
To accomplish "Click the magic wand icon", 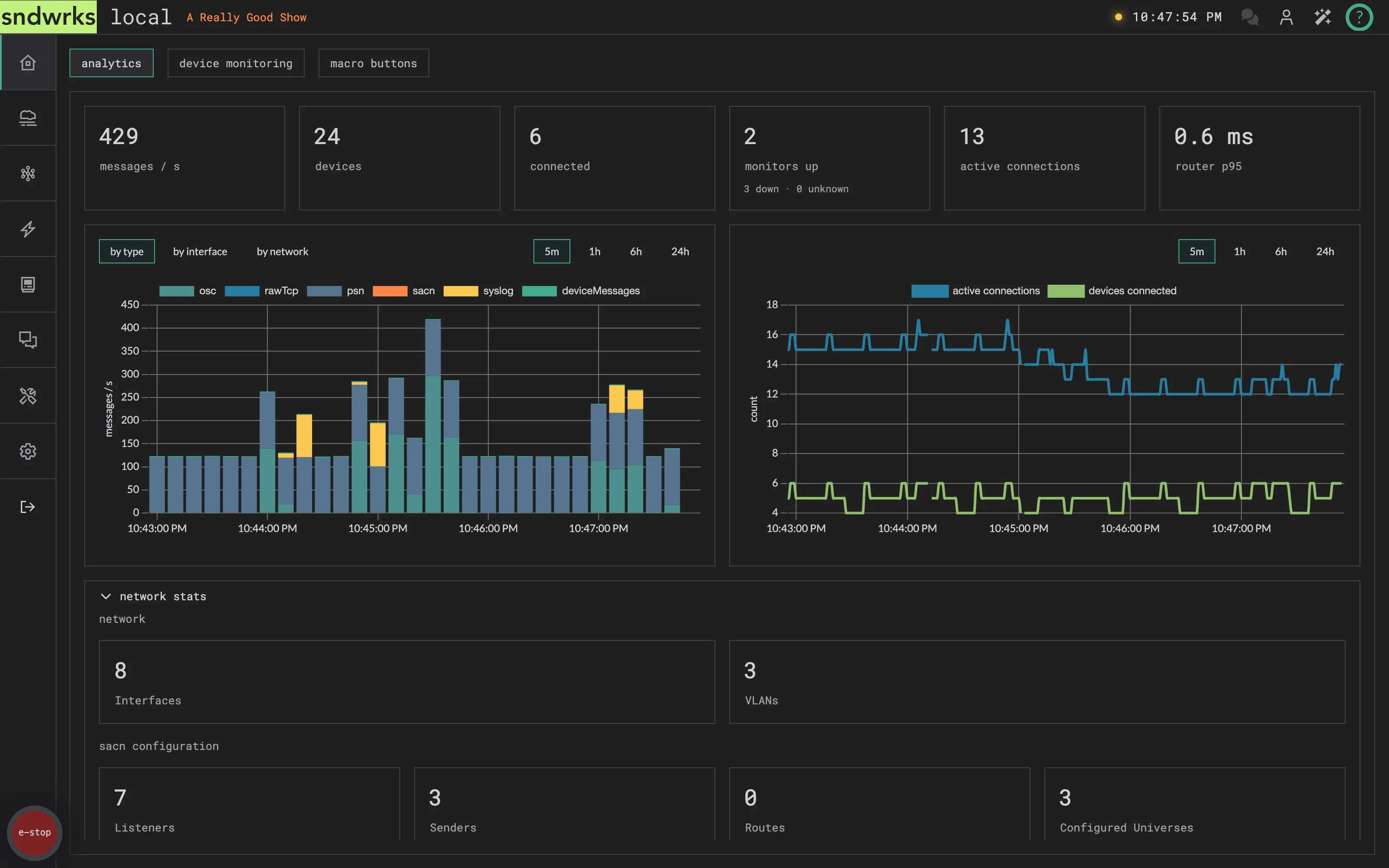I will [x=1323, y=17].
